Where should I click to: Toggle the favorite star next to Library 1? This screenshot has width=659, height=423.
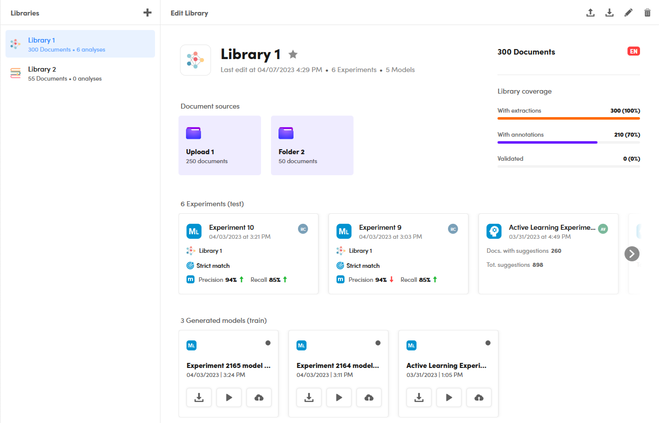pos(293,55)
